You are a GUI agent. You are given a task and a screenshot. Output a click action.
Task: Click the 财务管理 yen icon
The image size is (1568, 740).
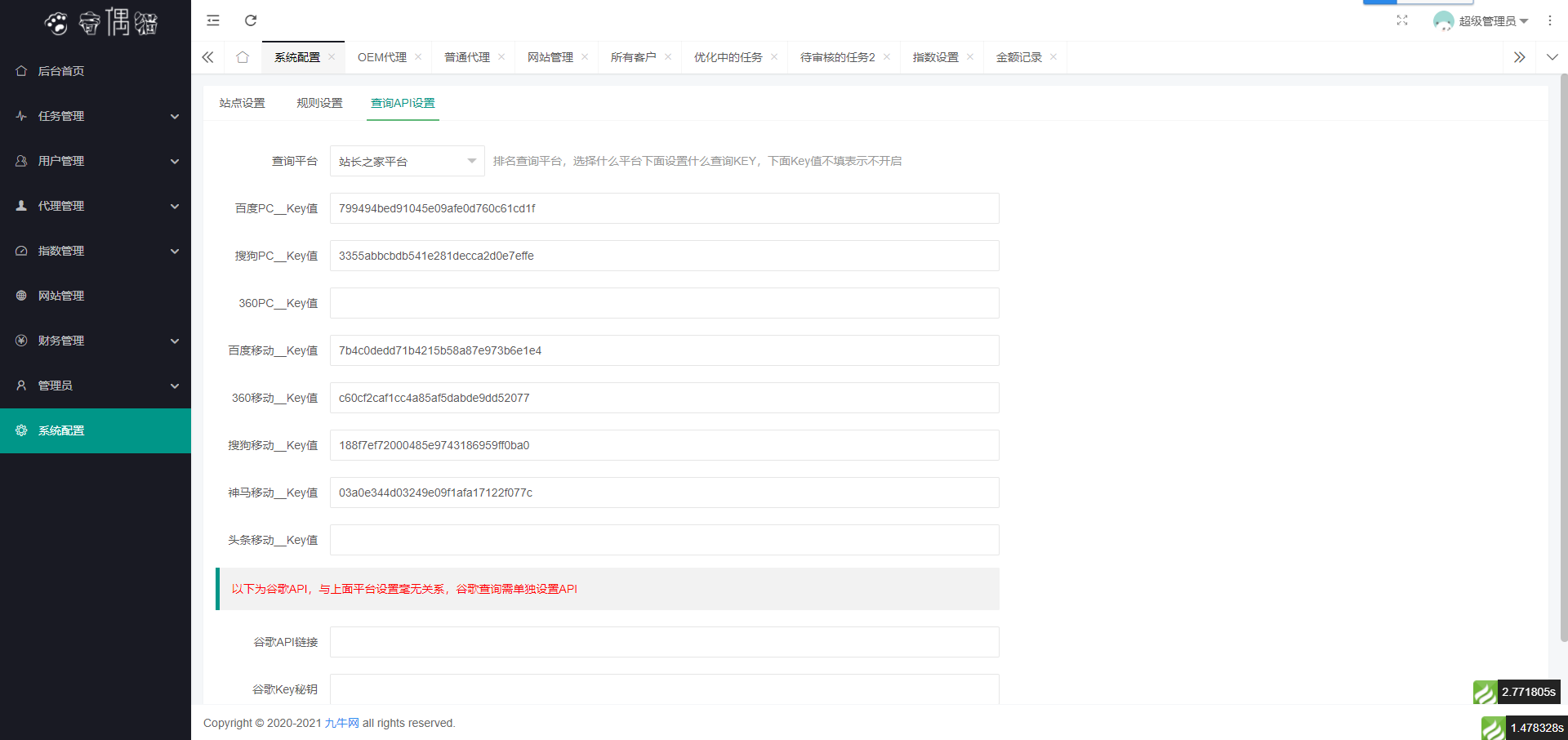point(21,341)
